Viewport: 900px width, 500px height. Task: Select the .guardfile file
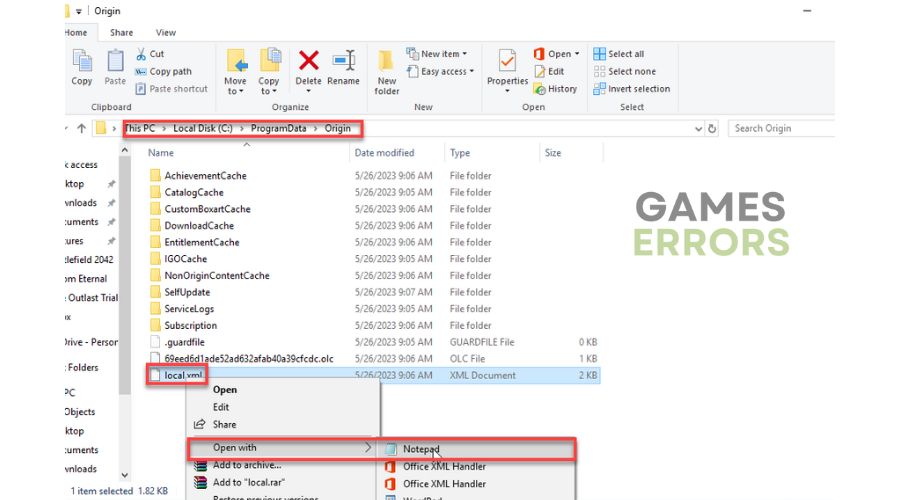point(184,342)
